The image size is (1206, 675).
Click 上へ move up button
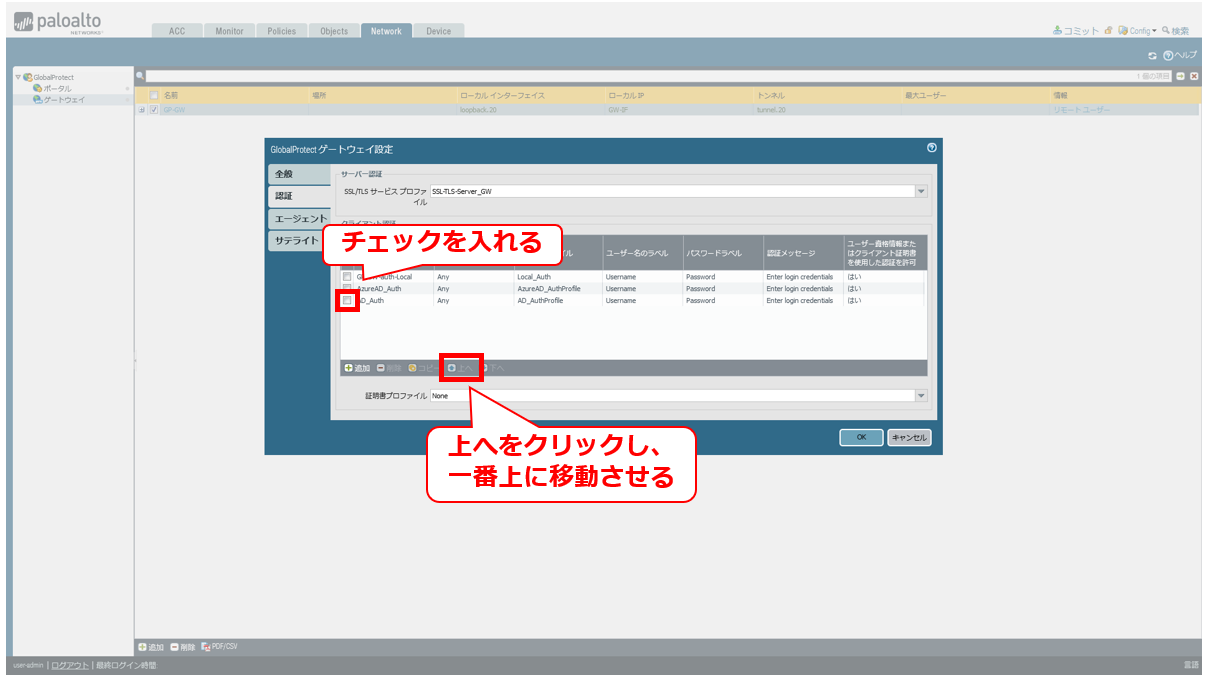(460, 368)
